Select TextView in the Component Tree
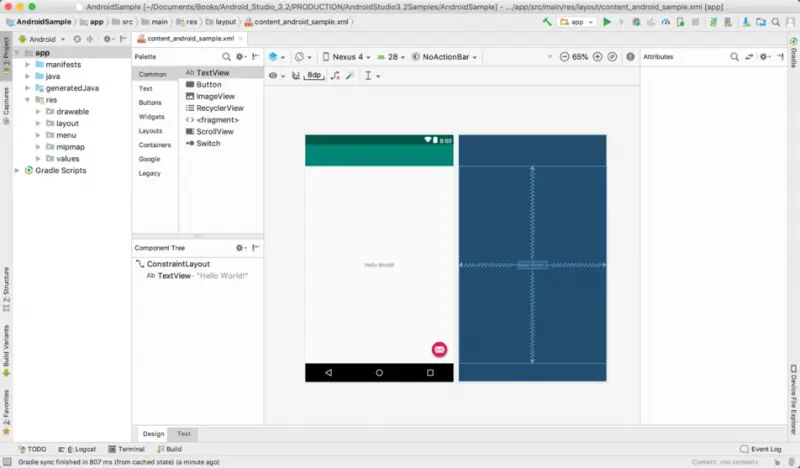This screenshot has width=800, height=468. [174, 275]
